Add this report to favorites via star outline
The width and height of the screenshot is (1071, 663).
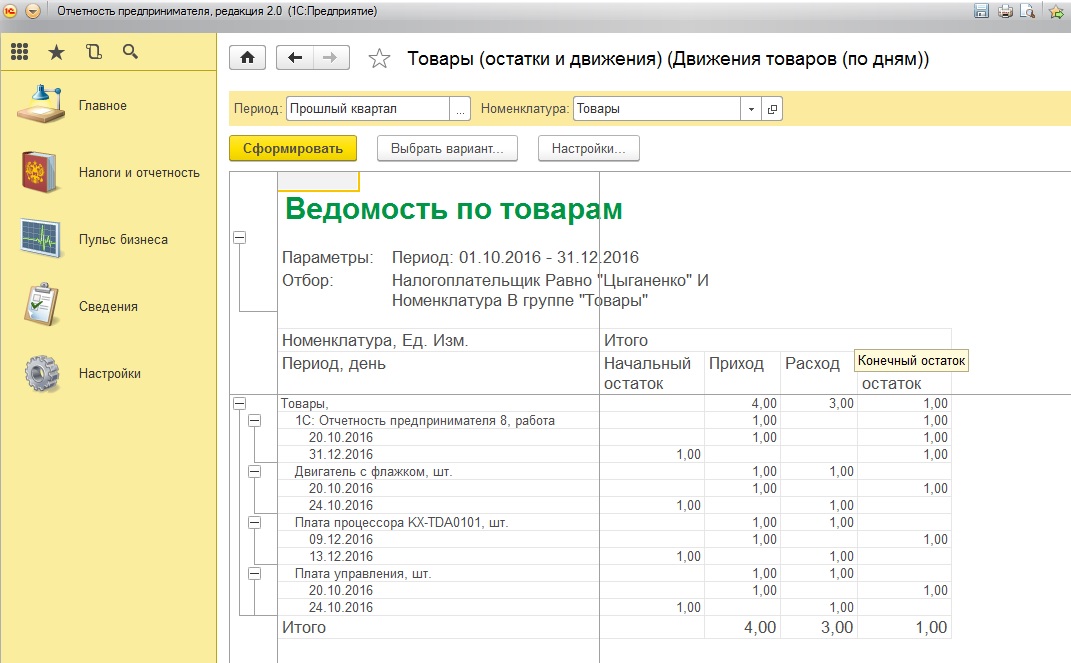point(379,59)
